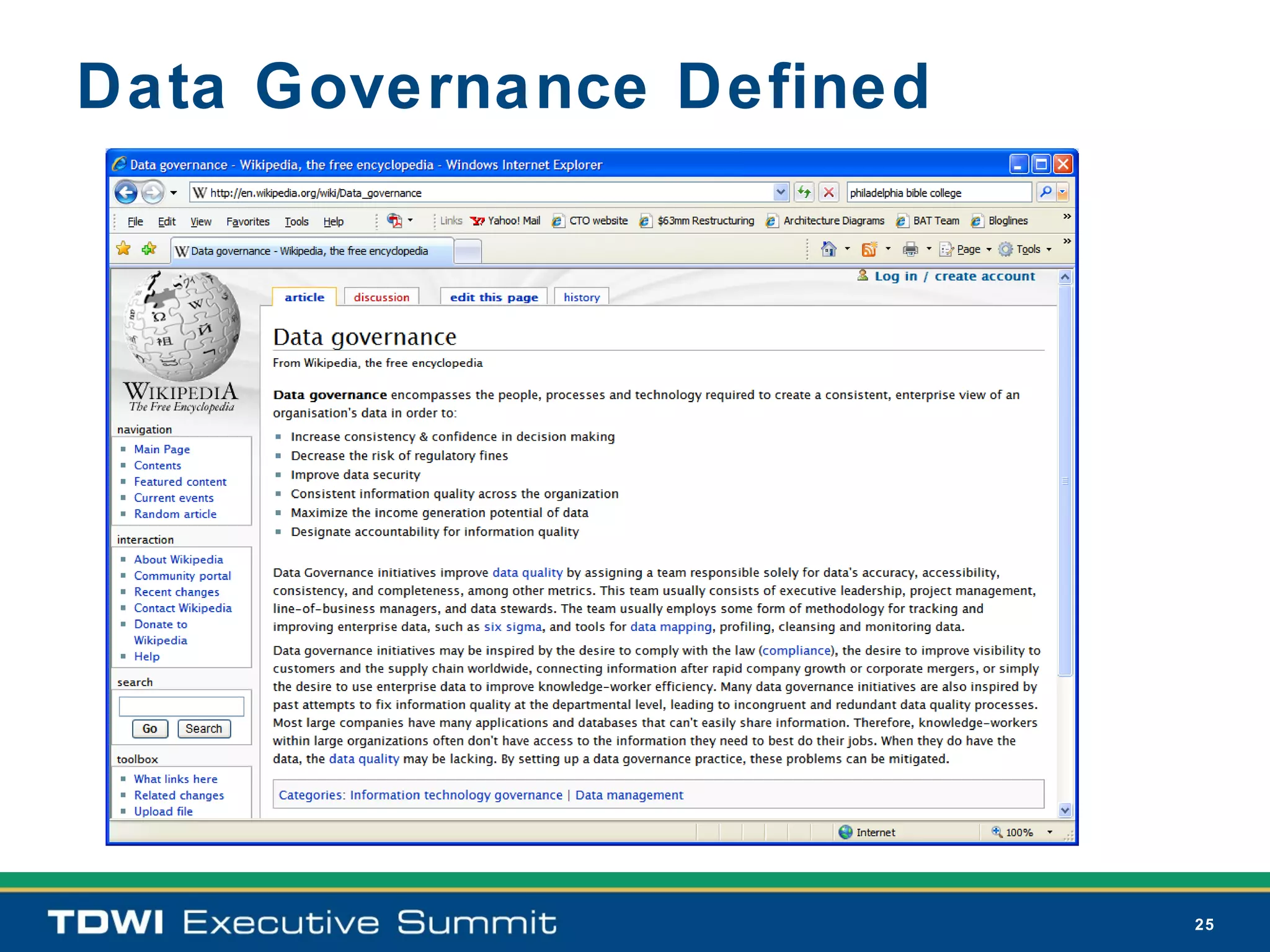Open the edit this page tab
This screenshot has height=952, width=1270.
[x=494, y=297]
